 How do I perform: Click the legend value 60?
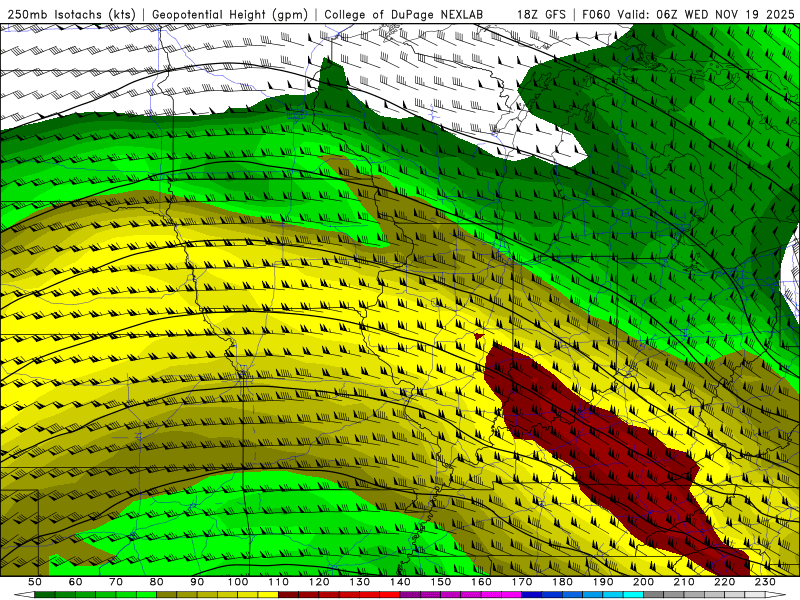pos(75,582)
